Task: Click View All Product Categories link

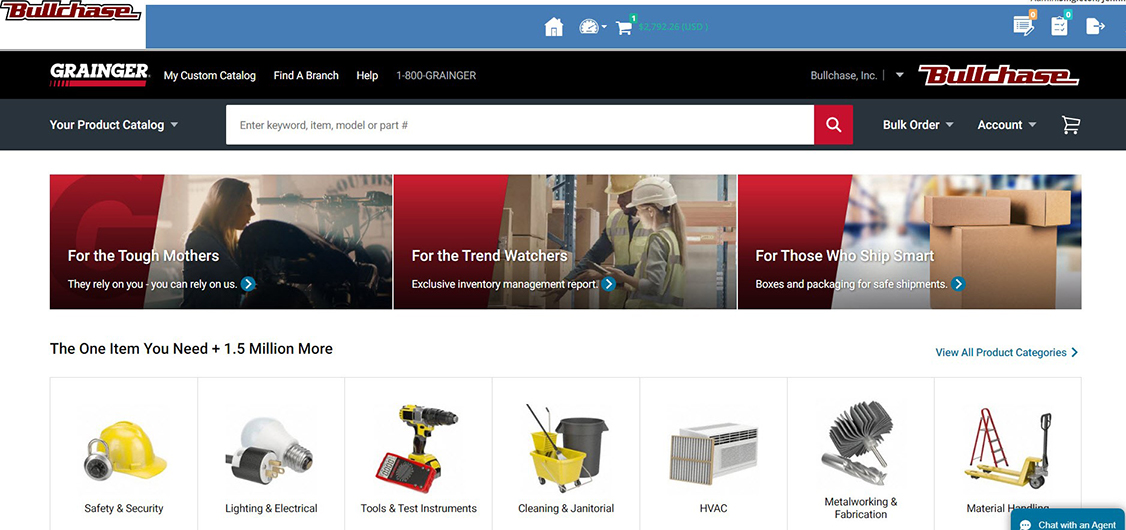Action: click(1007, 353)
